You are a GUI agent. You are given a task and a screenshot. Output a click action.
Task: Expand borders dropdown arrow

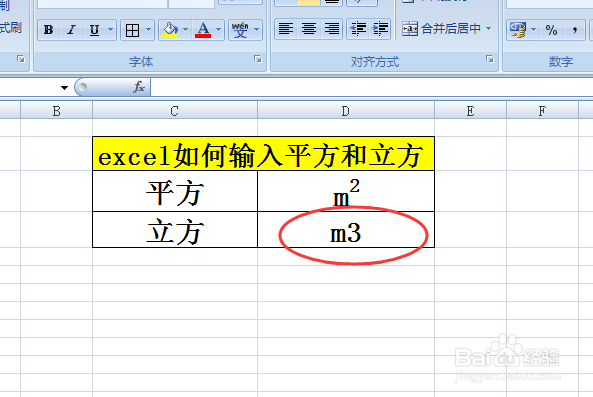click(148, 30)
